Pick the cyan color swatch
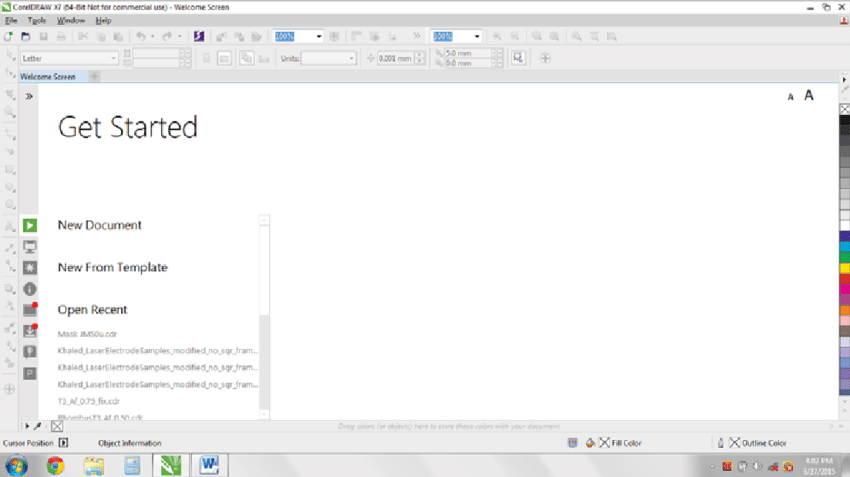 (845, 247)
